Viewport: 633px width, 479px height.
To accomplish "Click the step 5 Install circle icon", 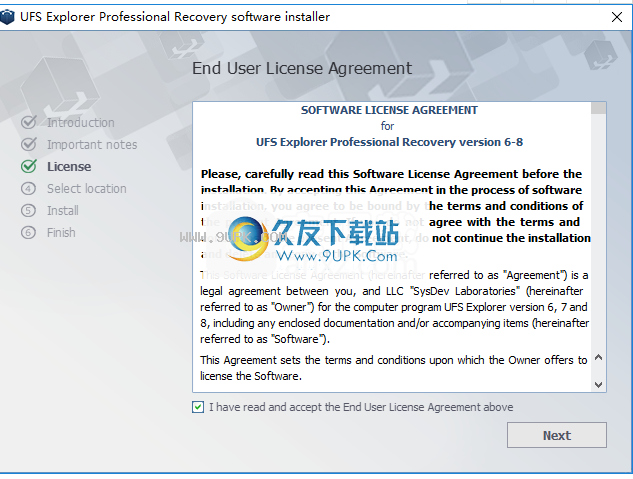I will click(28, 211).
